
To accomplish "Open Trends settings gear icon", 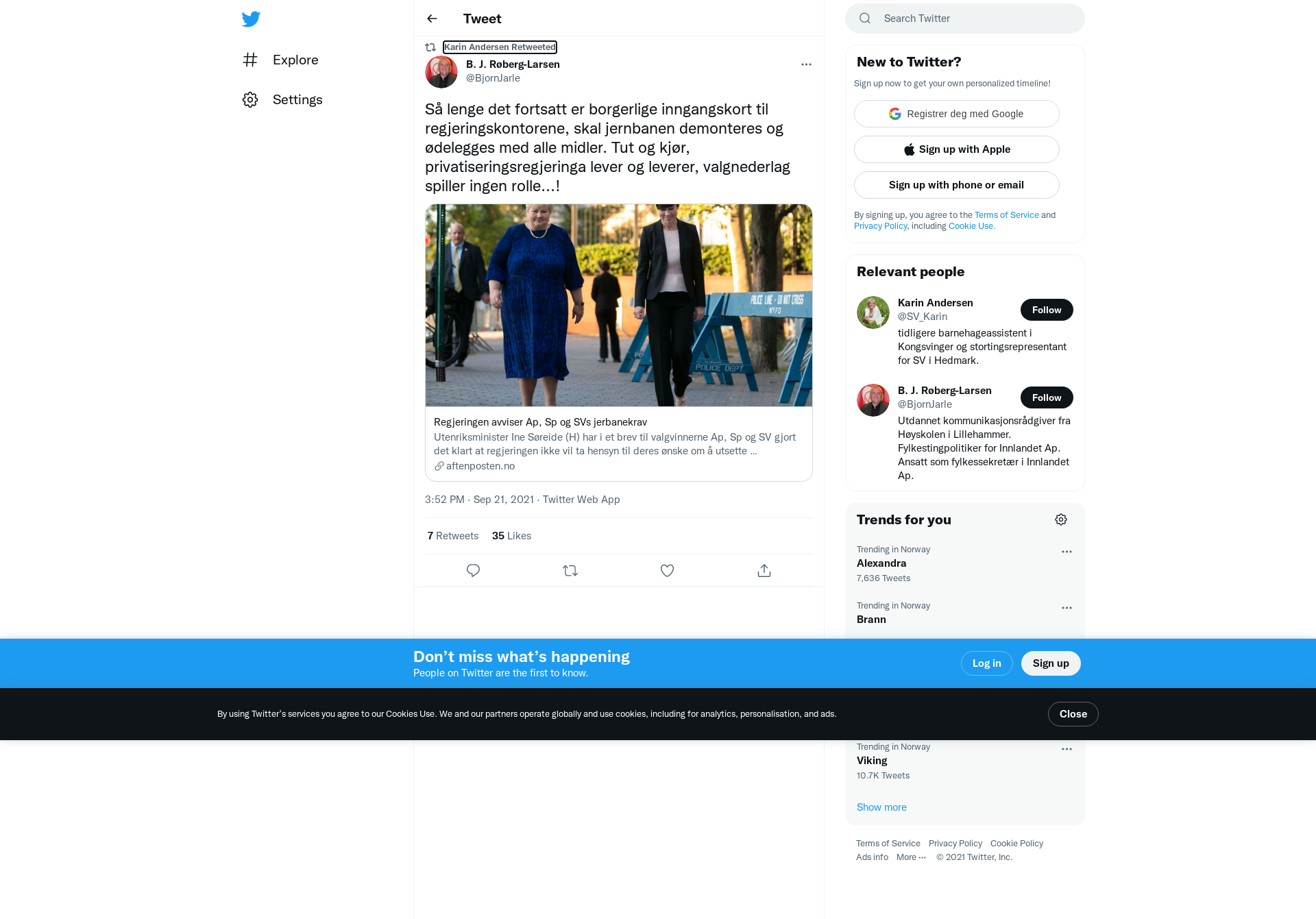I will 1061,519.
